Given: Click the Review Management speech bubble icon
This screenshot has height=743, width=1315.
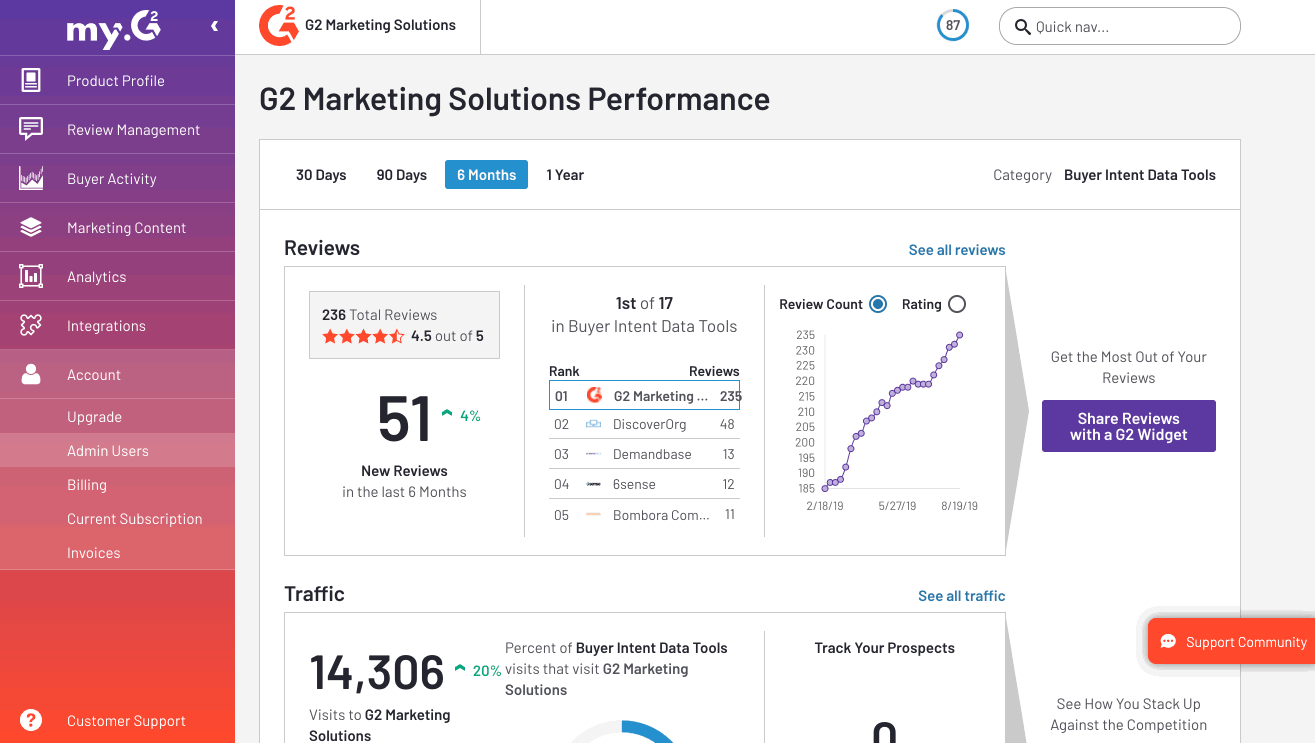Looking at the screenshot, I should coord(31,129).
